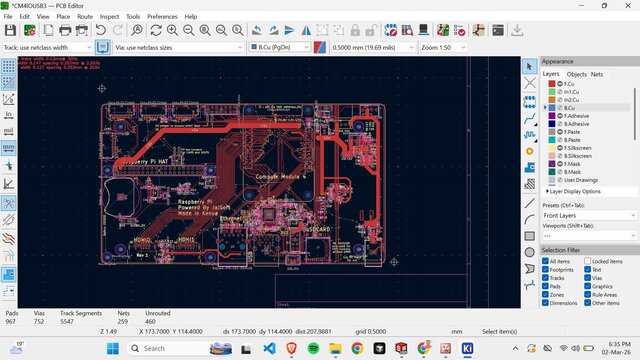Click the In1.Cu green color swatch

552,92
